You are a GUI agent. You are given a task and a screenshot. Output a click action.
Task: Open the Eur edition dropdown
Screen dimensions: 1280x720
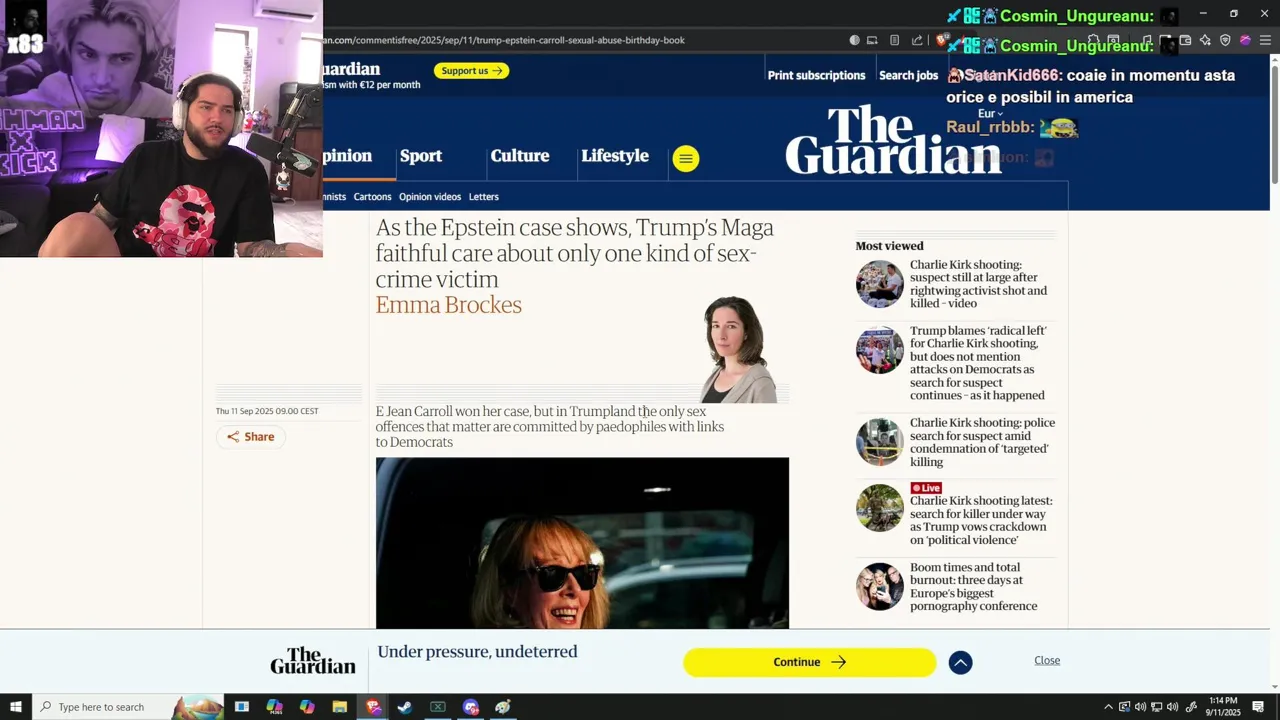[990, 114]
